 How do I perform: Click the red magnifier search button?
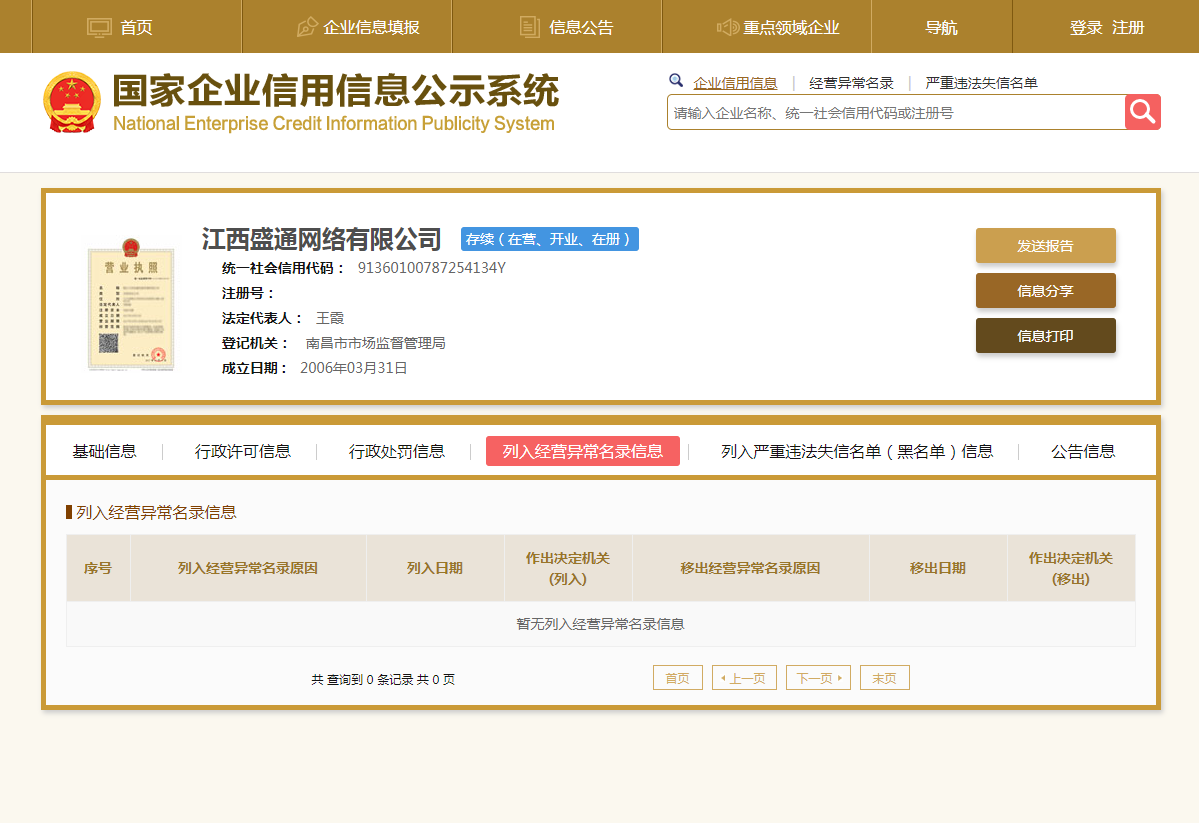[1142, 112]
